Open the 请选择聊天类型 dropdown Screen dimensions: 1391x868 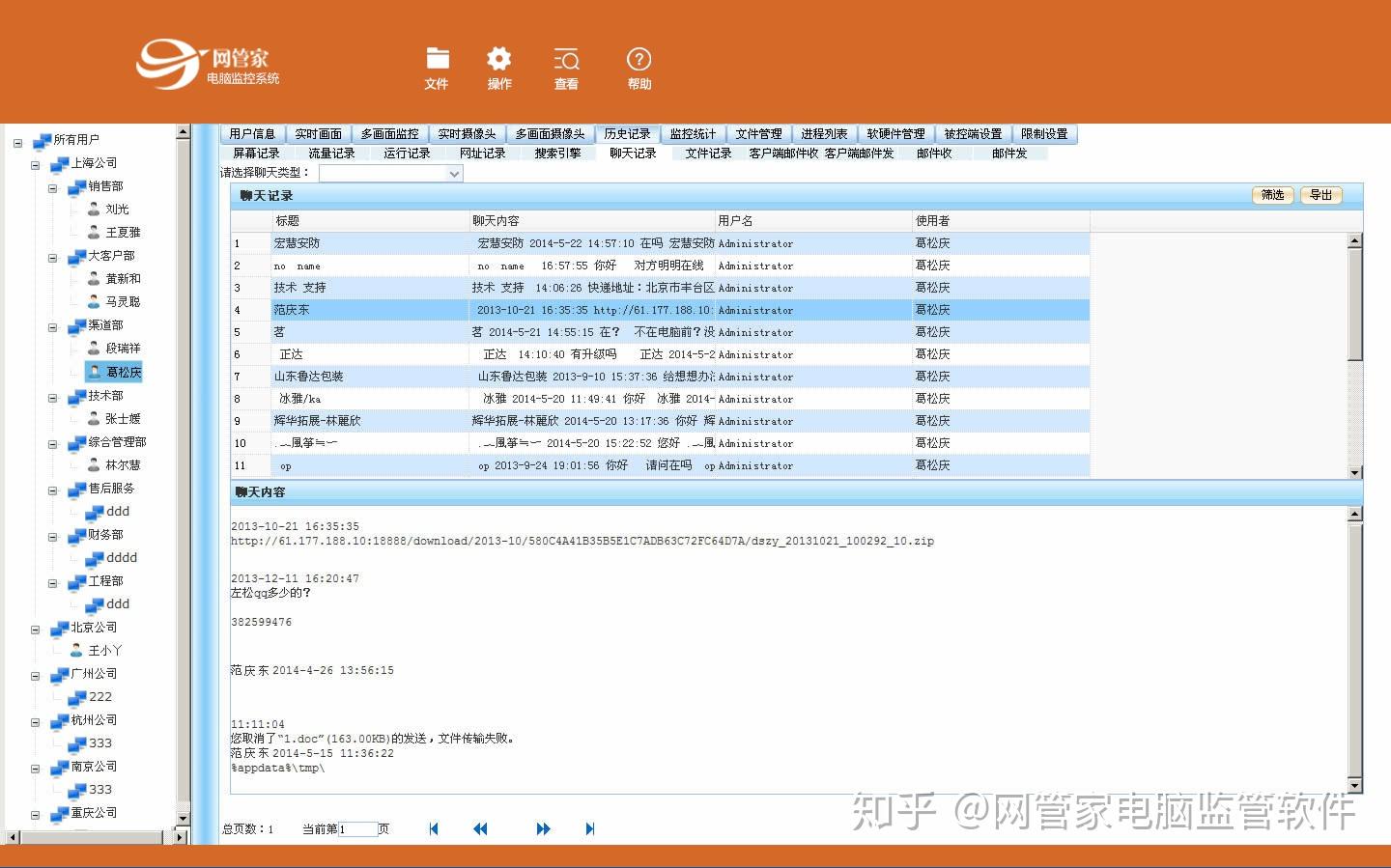(x=391, y=173)
